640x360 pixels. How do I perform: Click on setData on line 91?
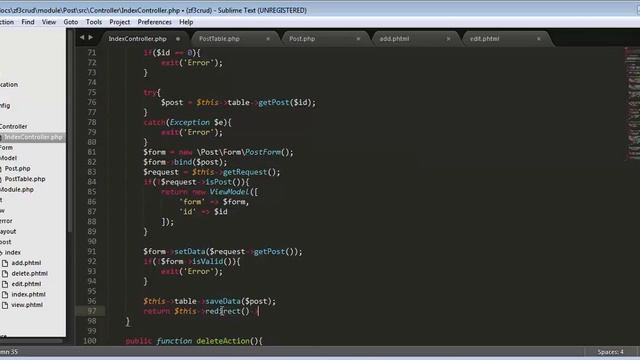pyautogui.click(x=190, y=251)
